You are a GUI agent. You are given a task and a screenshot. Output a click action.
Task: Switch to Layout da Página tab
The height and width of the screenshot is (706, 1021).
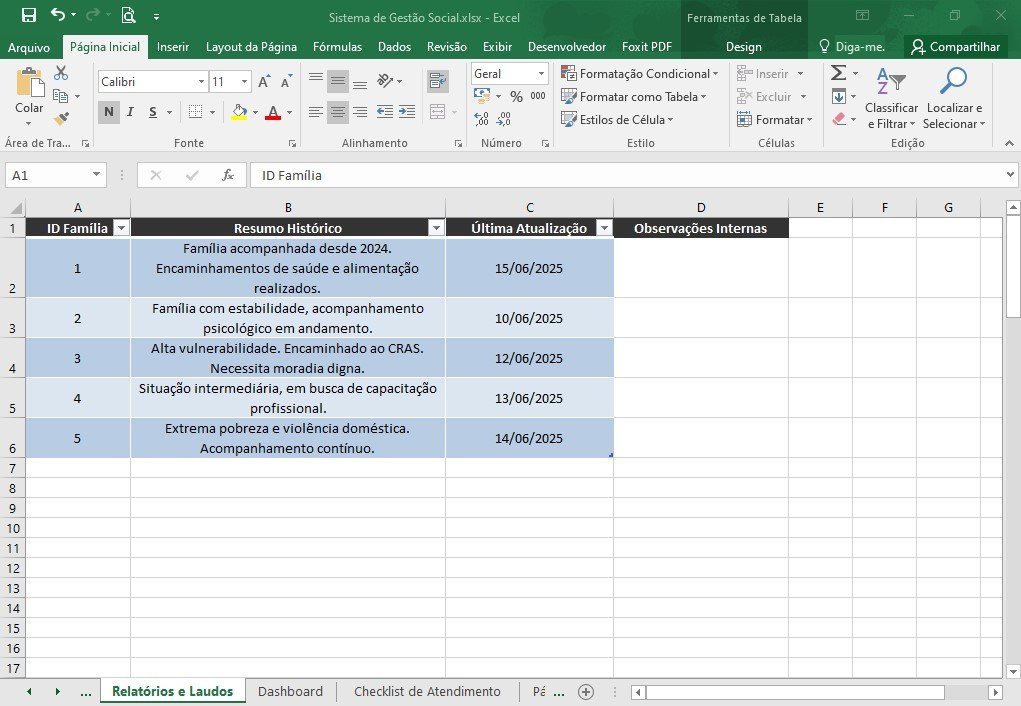(x=251, y=47)
